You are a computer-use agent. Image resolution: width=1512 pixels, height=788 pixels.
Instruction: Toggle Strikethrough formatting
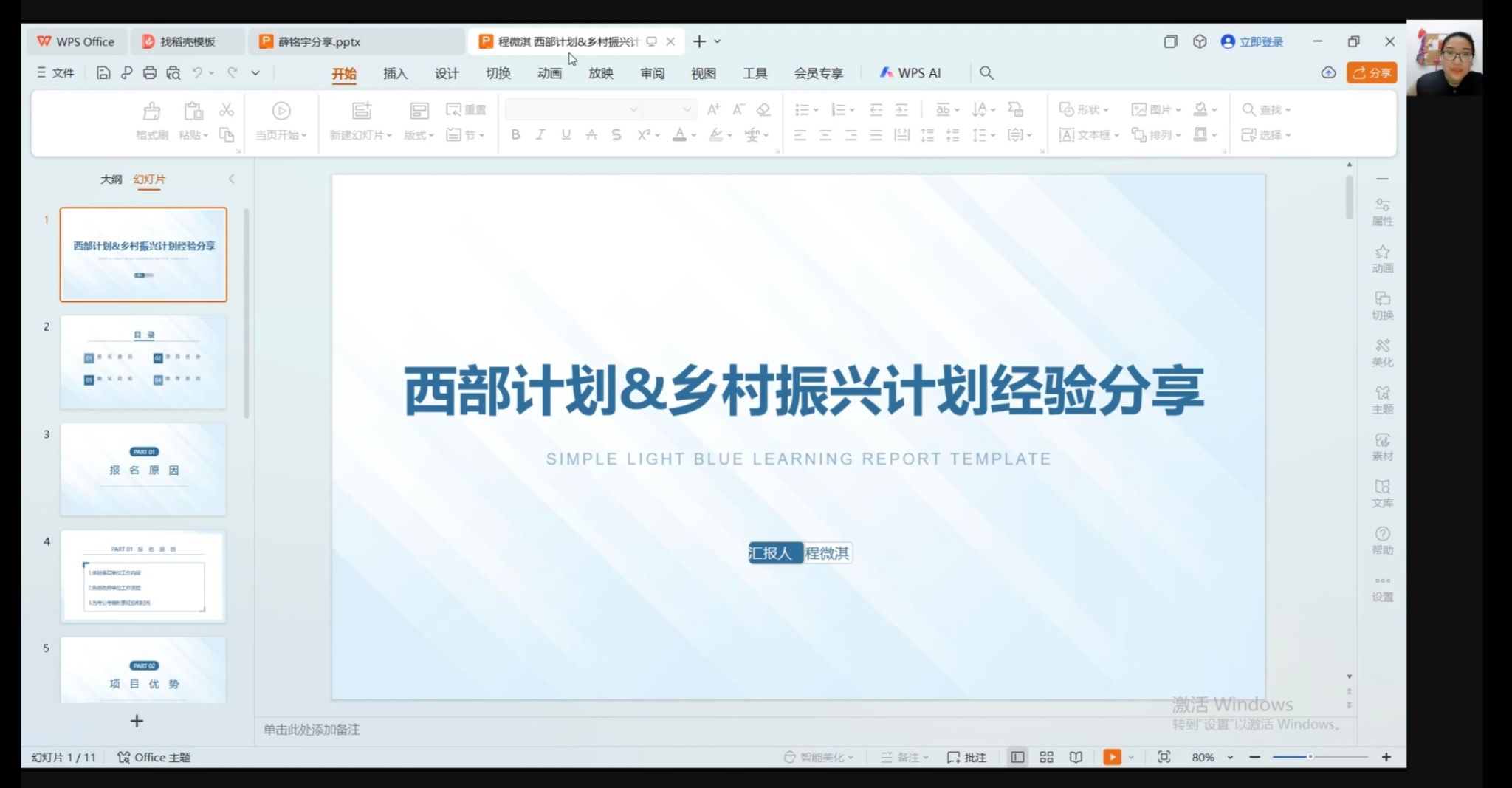[x=591, y=134]
